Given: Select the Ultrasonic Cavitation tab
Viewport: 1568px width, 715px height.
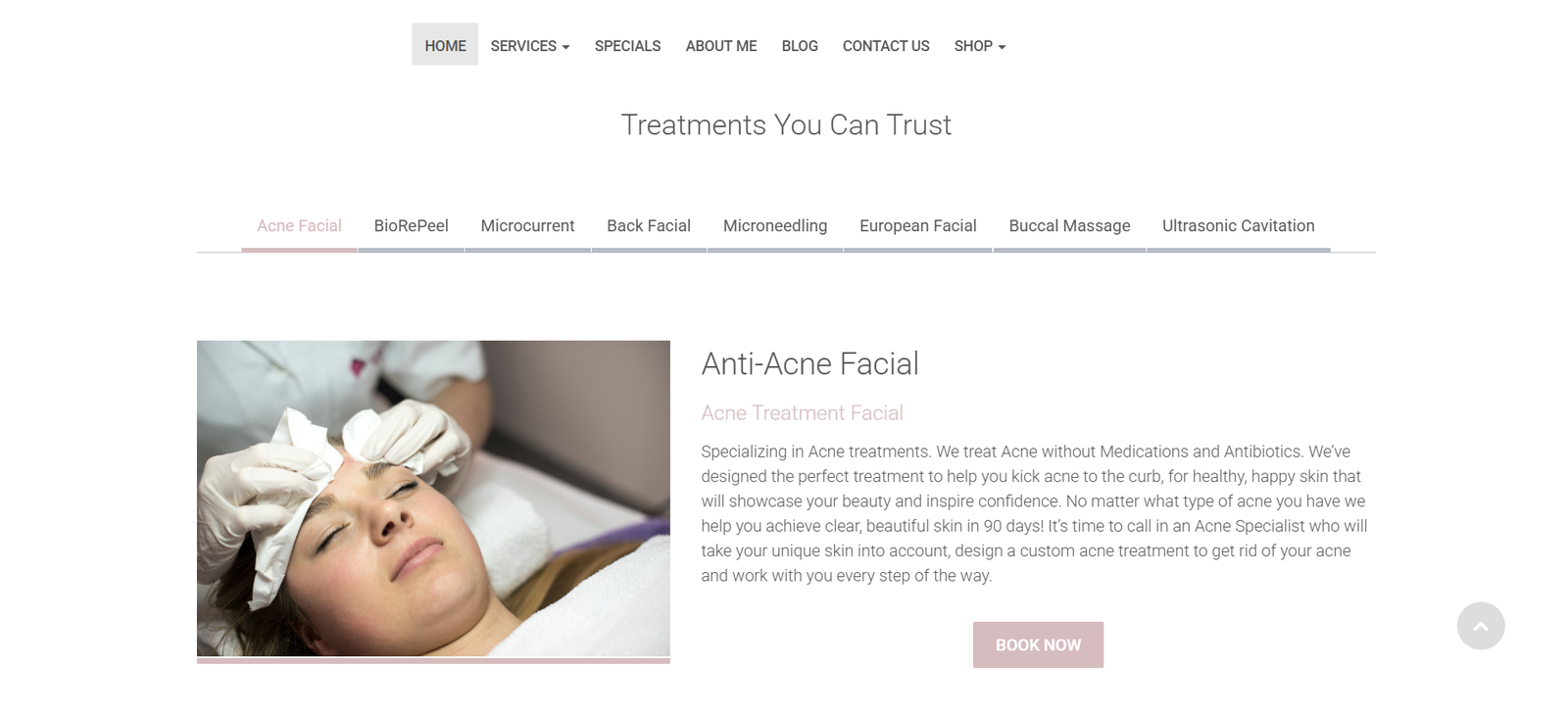Looking at the screenshot, I should [x=1239, y=226].
